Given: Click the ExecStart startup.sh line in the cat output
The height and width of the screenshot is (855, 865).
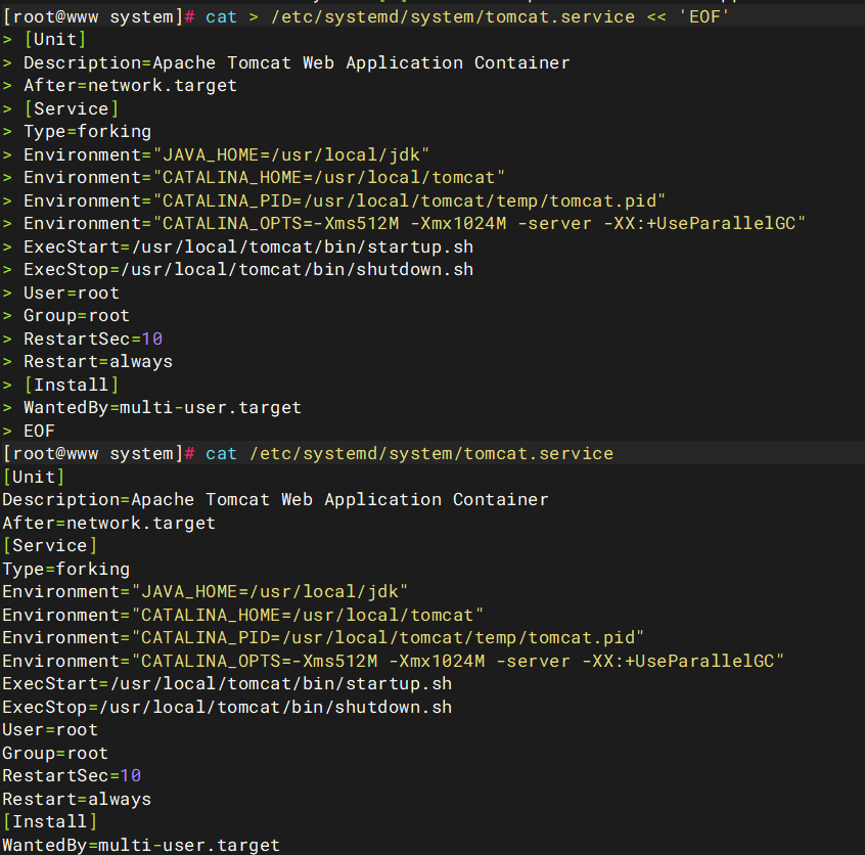Looking at the screenshot, I should click(x=227, y=683).
